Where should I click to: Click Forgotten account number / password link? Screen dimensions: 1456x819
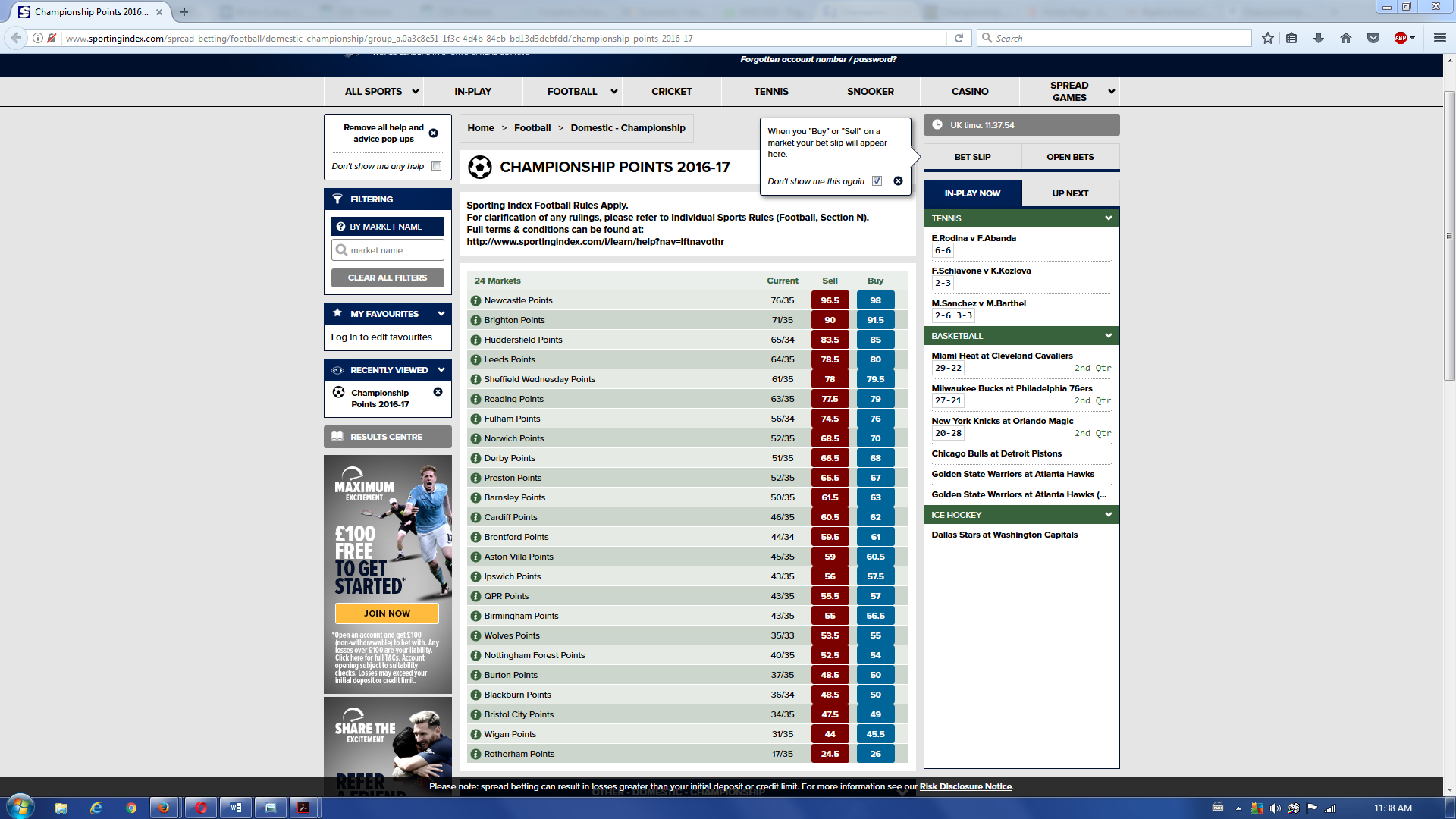pyautogui.click(x=818, y=59)
